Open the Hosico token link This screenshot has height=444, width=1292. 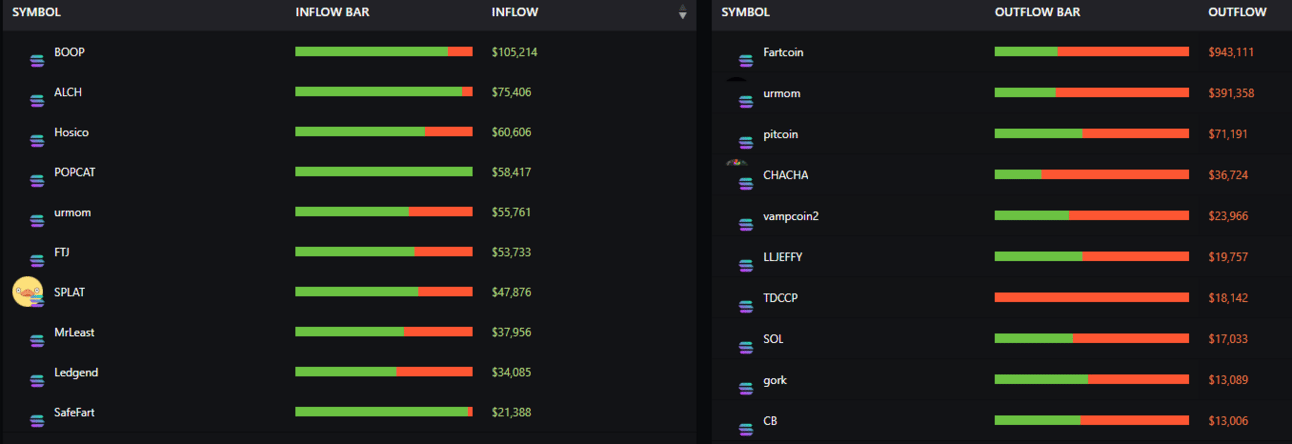pos(70,132)
